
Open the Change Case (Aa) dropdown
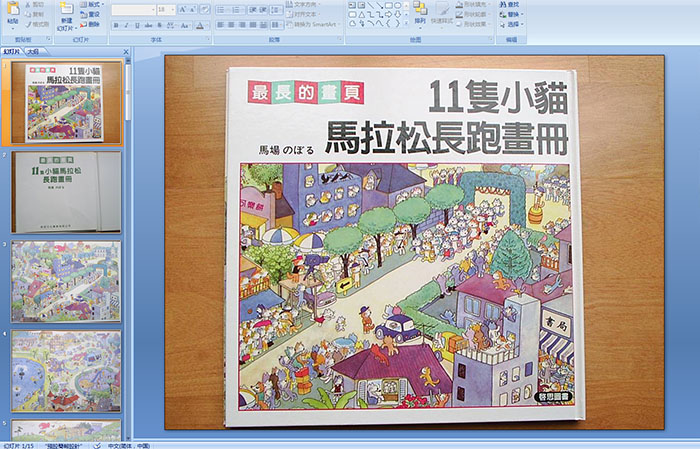[185, 25]
